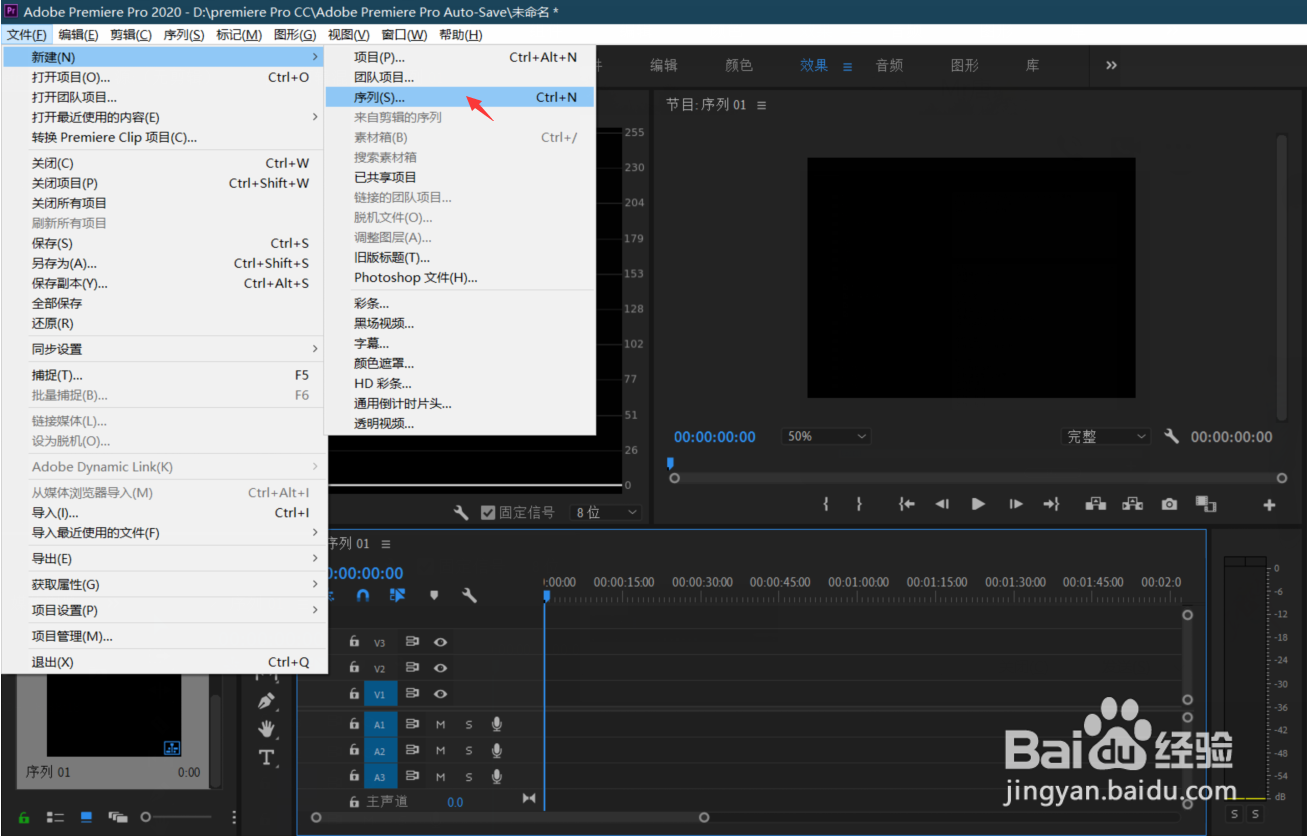1307x836 pixels.
Task: Expand 打开最近使用的内容(E) submenu
Action: 164,117
